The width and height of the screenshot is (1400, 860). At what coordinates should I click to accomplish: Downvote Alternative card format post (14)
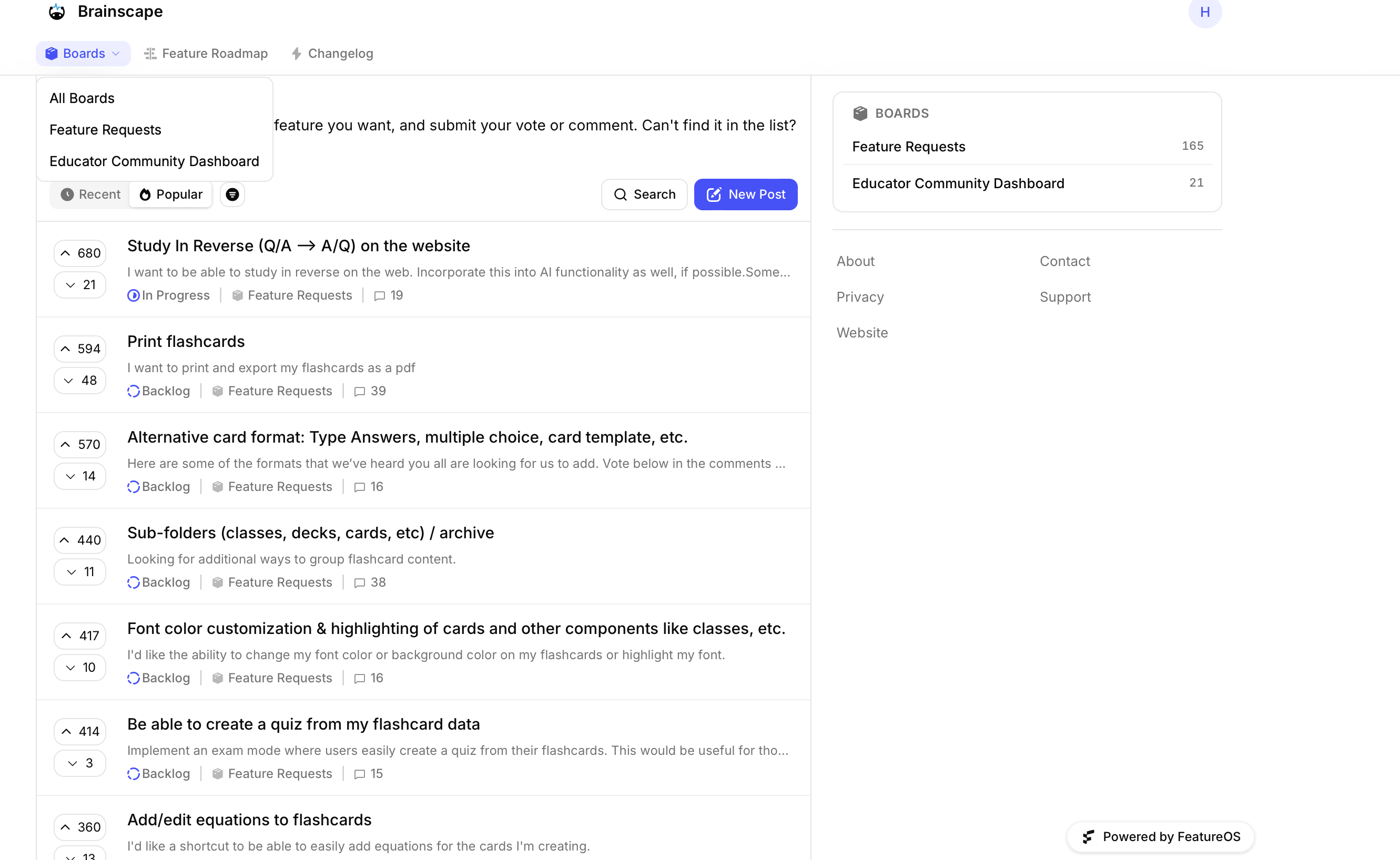tap(80, 476)
